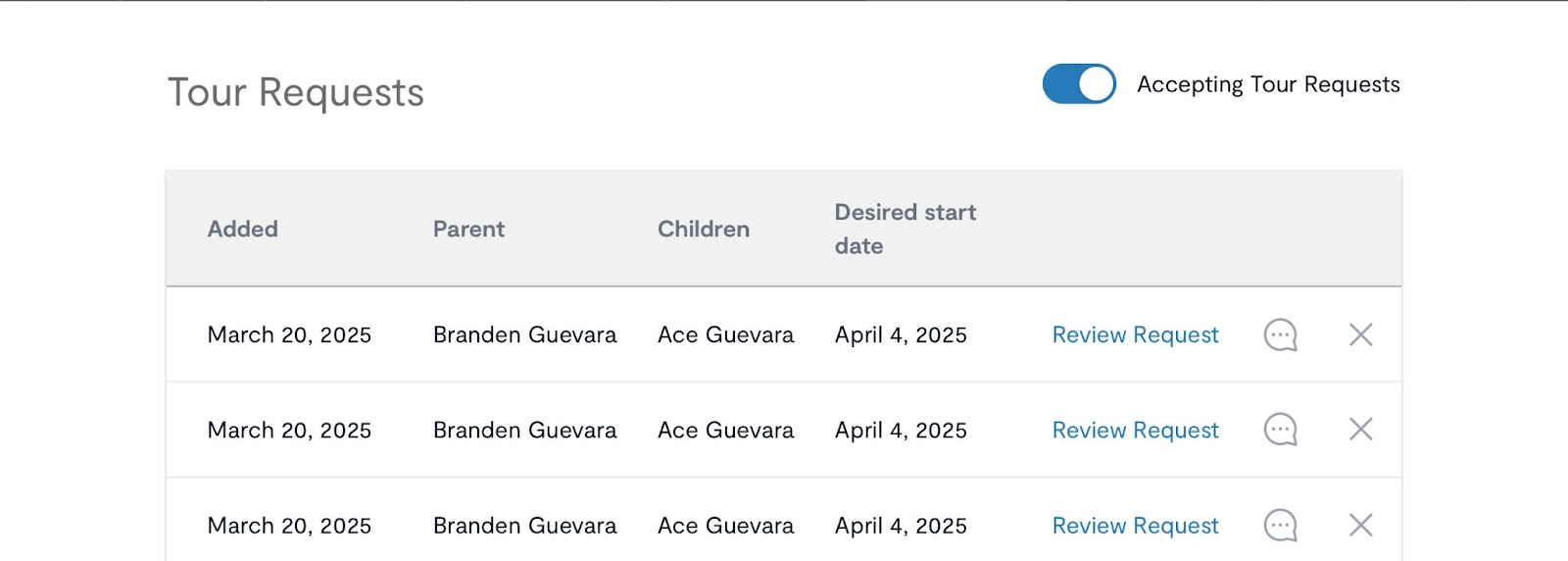1568x561 pixels.
Task: Dismiss the third tour request with X
Action: point(1360,525)
